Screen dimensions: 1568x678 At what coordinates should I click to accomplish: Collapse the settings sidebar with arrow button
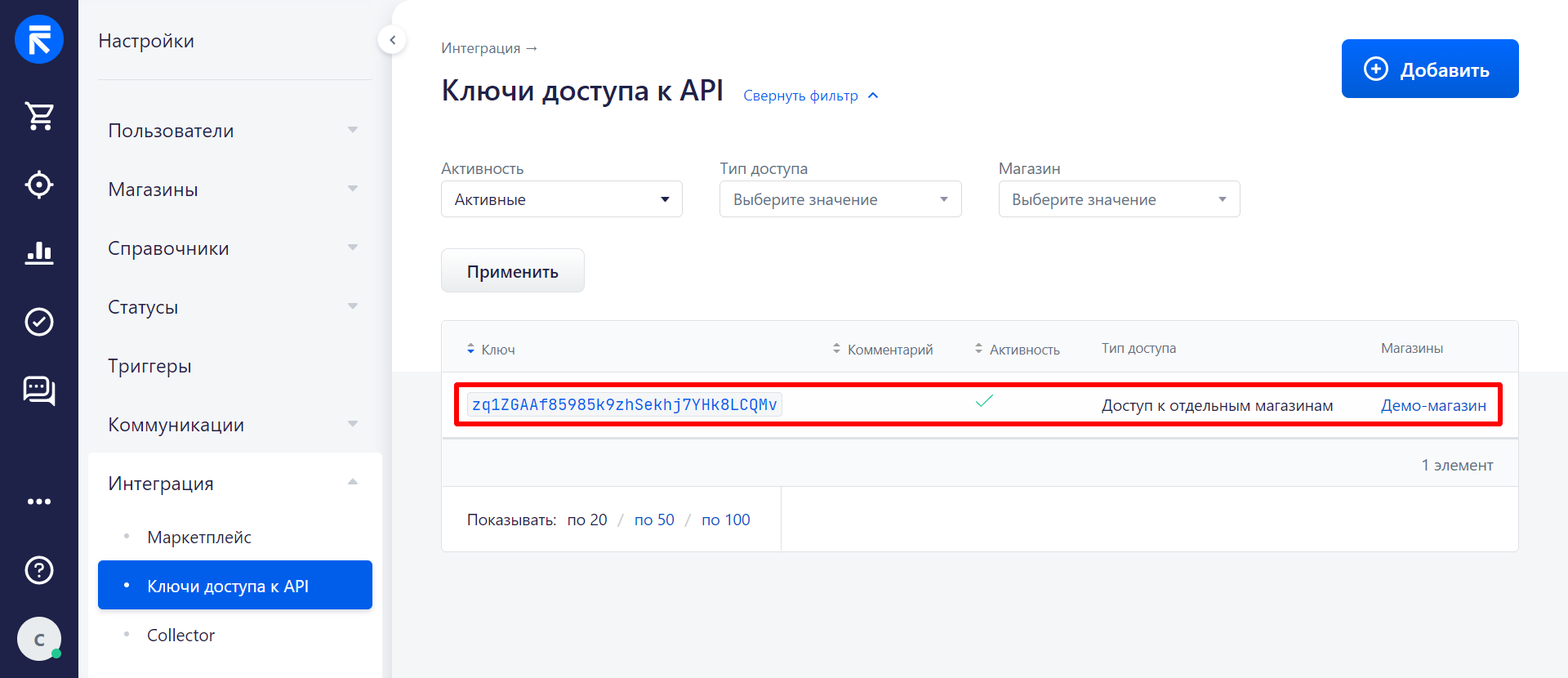tap(392, 40)
